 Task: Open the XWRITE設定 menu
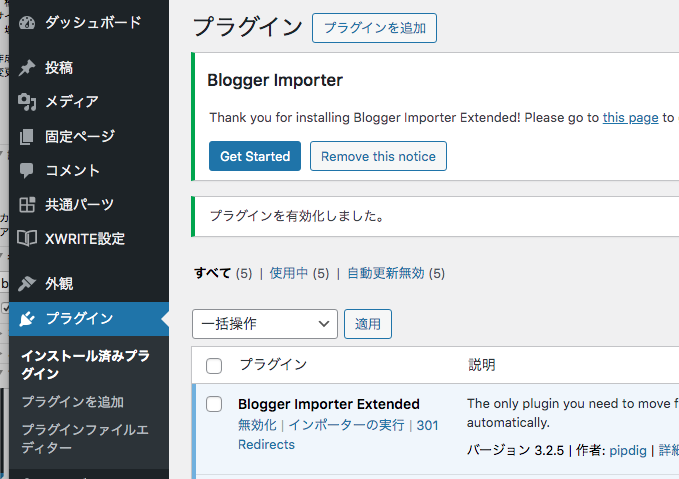pyautogui.click(x=89, y=239)
